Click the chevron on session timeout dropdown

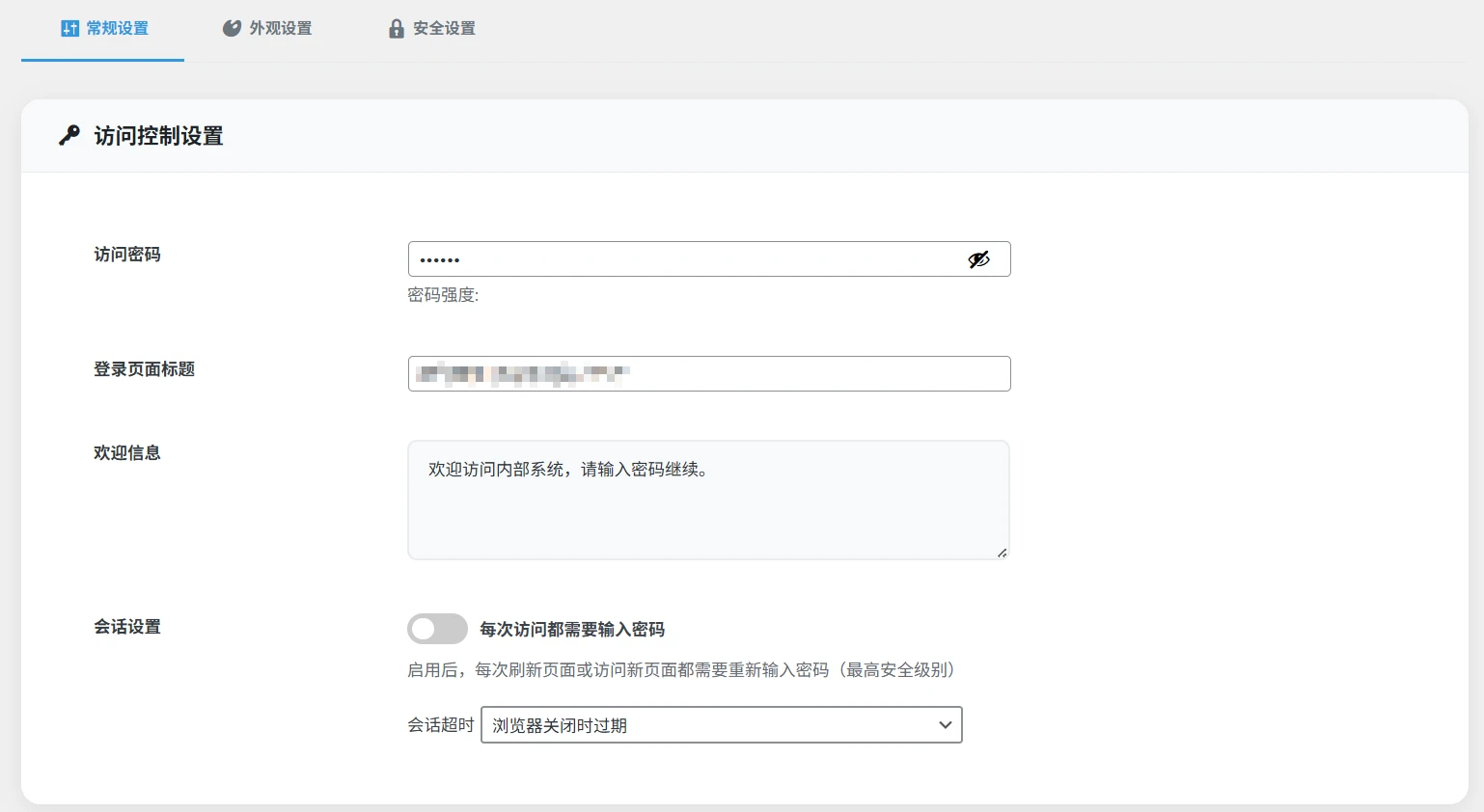click(944, 724)
